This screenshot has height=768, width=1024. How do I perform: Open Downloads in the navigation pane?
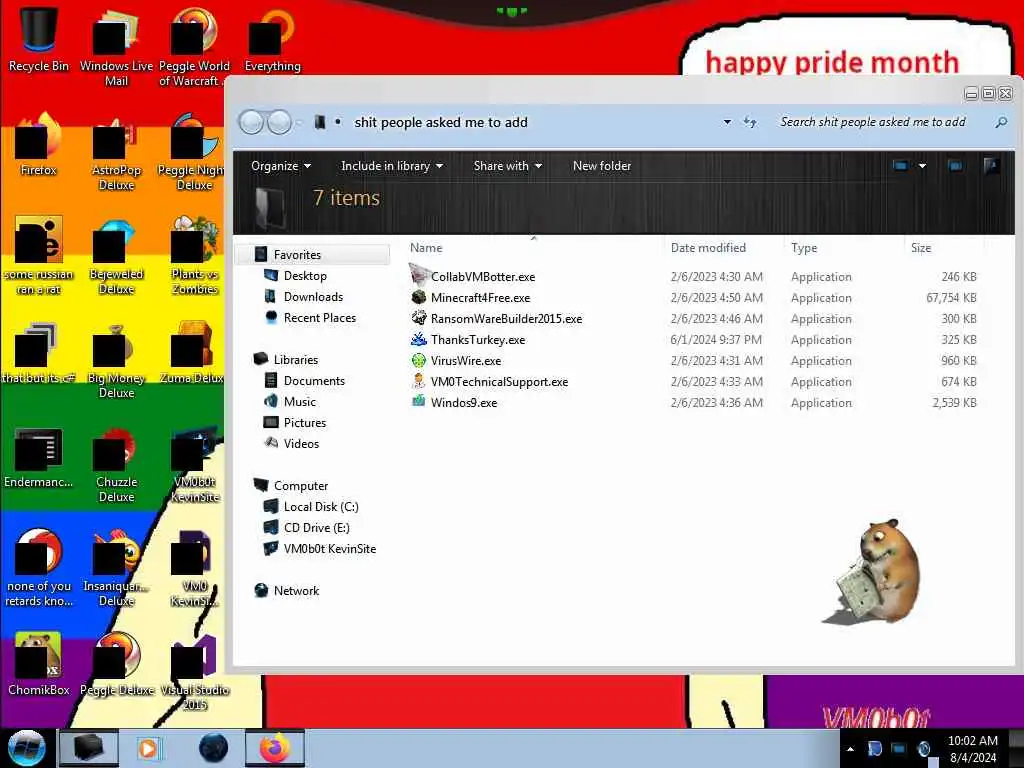313,296
